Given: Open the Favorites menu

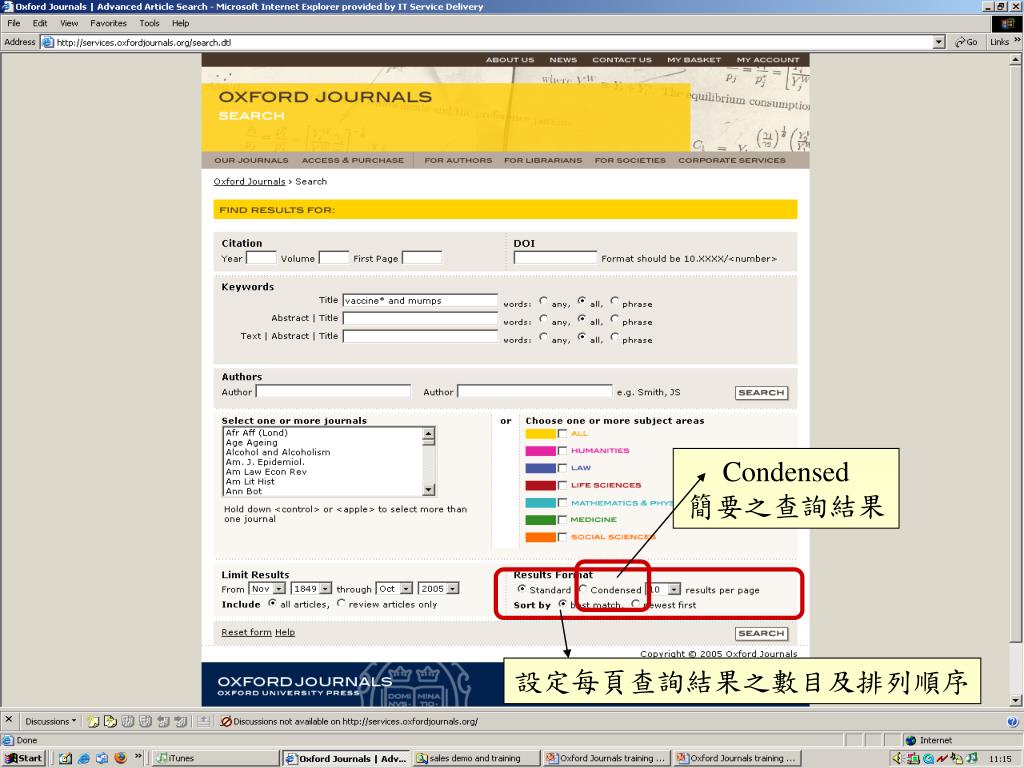Looking at the screenshot, I should 108,24.
